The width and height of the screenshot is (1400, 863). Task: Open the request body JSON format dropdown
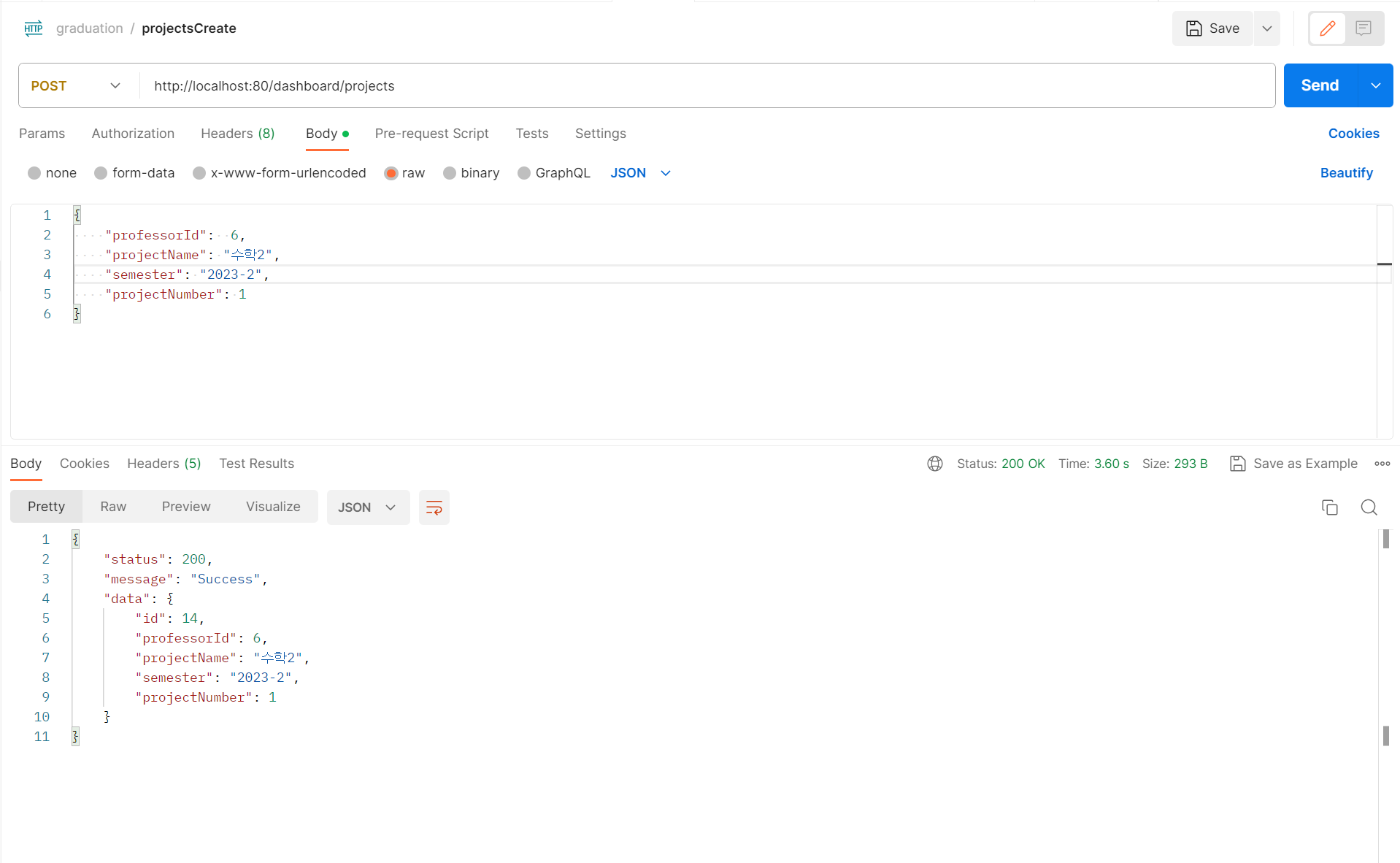click(641, 173)
